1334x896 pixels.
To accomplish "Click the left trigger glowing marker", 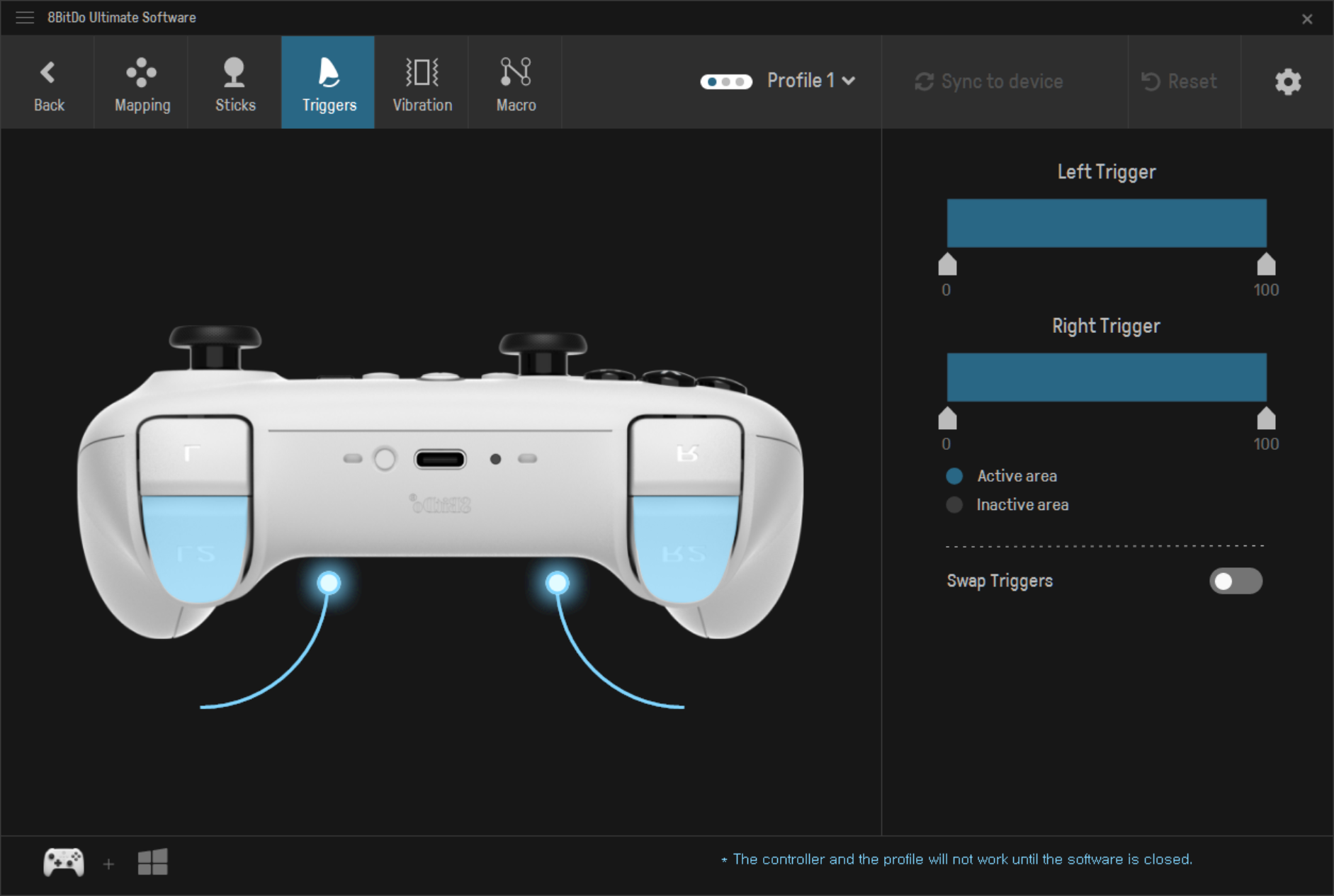I will coord(329,583).
